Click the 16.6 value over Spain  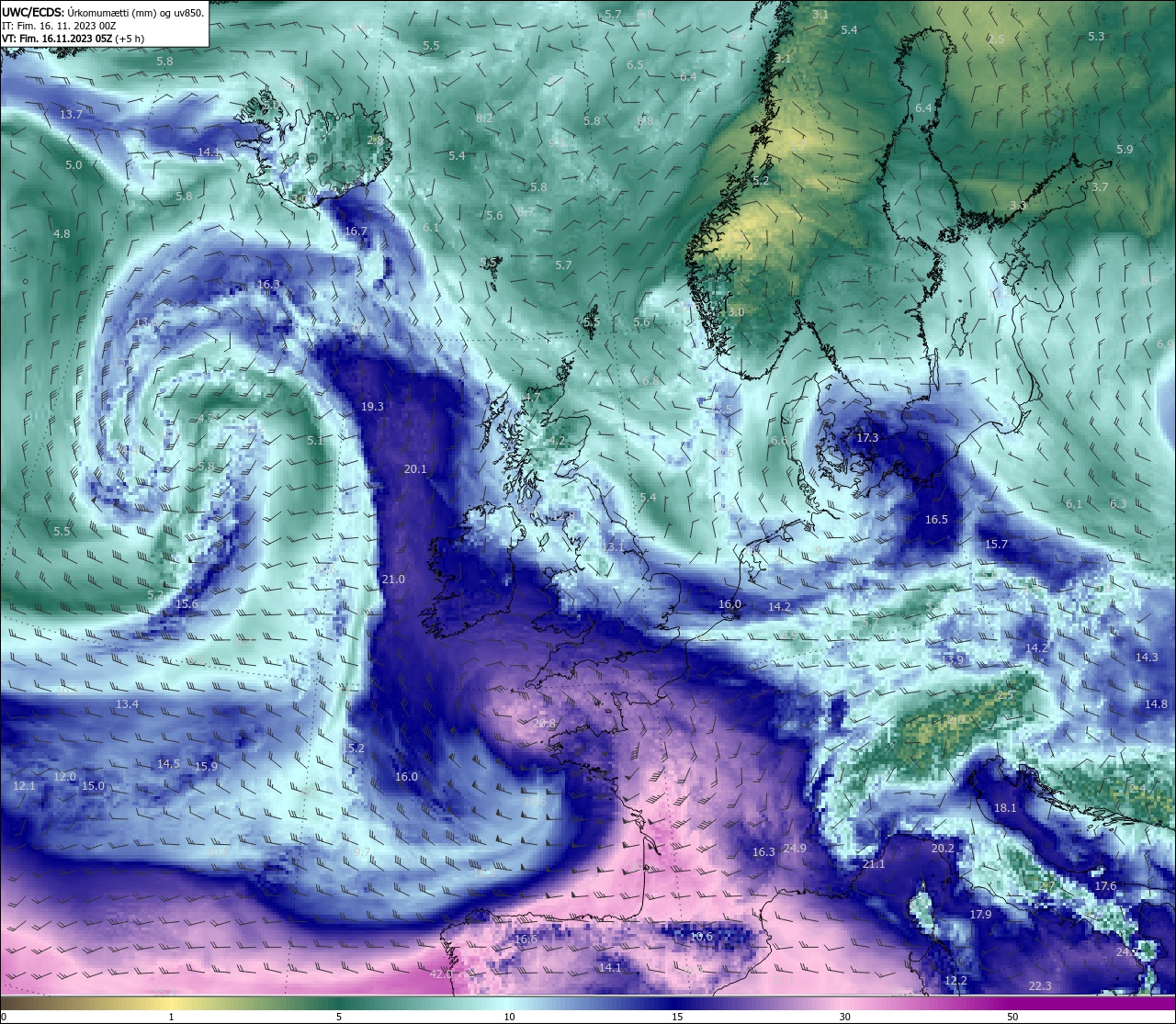(x=526, y=940)
